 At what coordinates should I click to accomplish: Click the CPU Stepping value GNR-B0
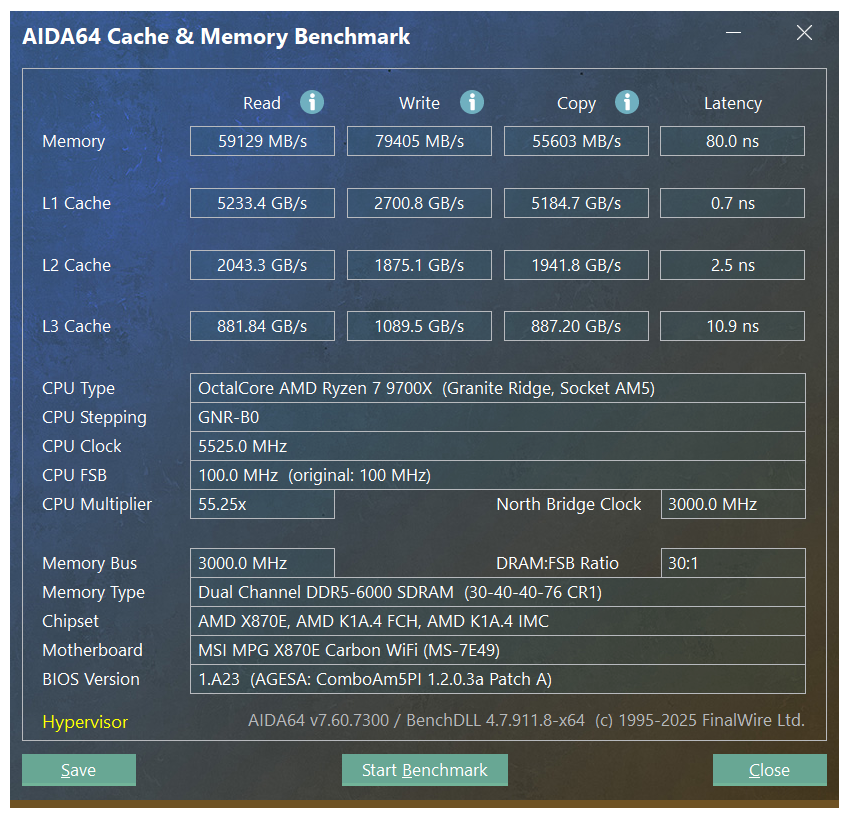(498, 417)
